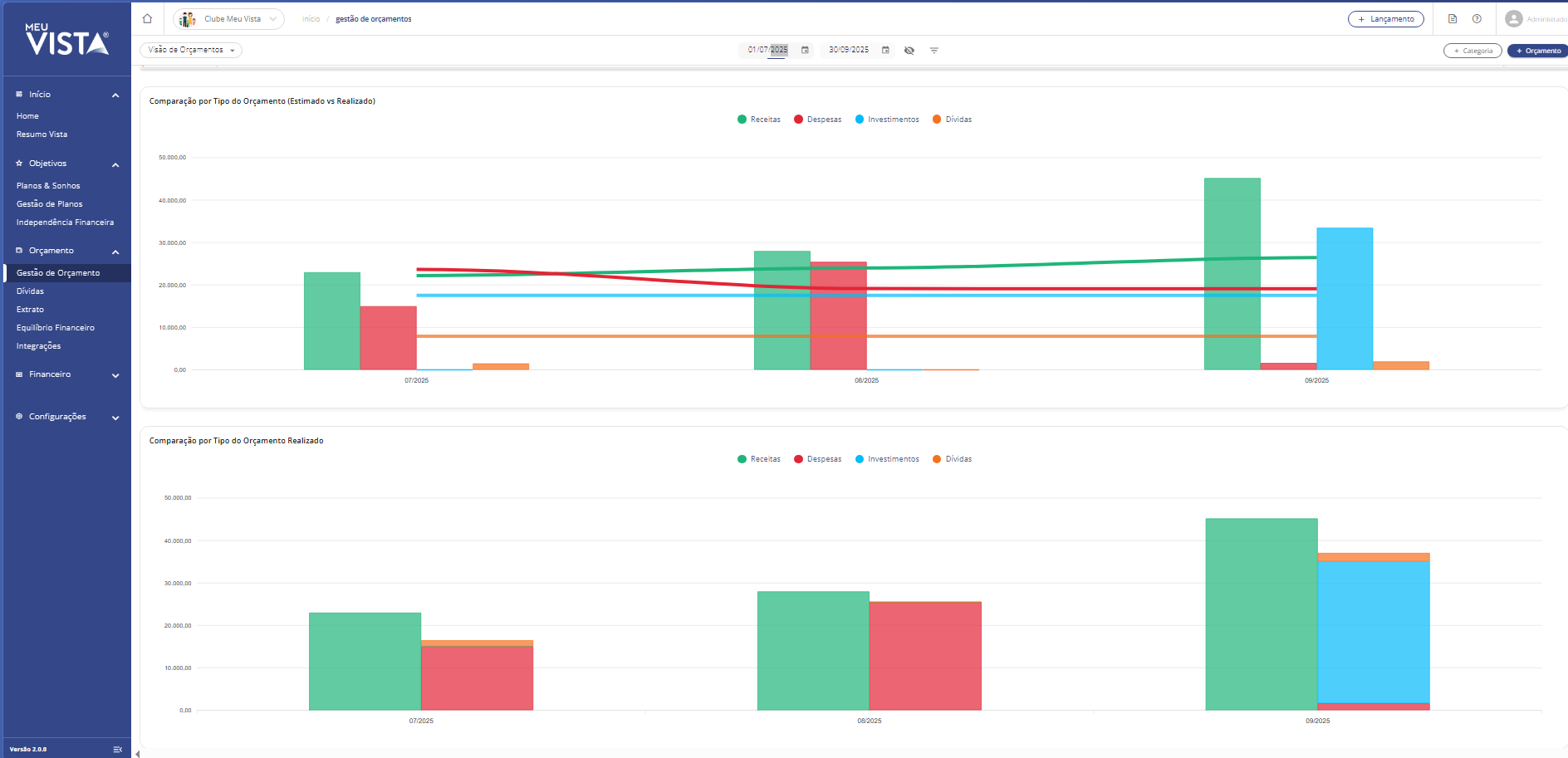Click the + Orçamento button
The height and width of the screenshot is (758, 1568).
click(x=1538, y=51)
